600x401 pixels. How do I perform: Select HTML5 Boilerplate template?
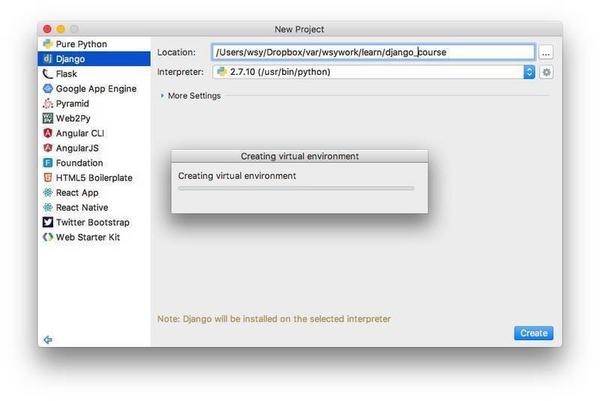[94, 178]
